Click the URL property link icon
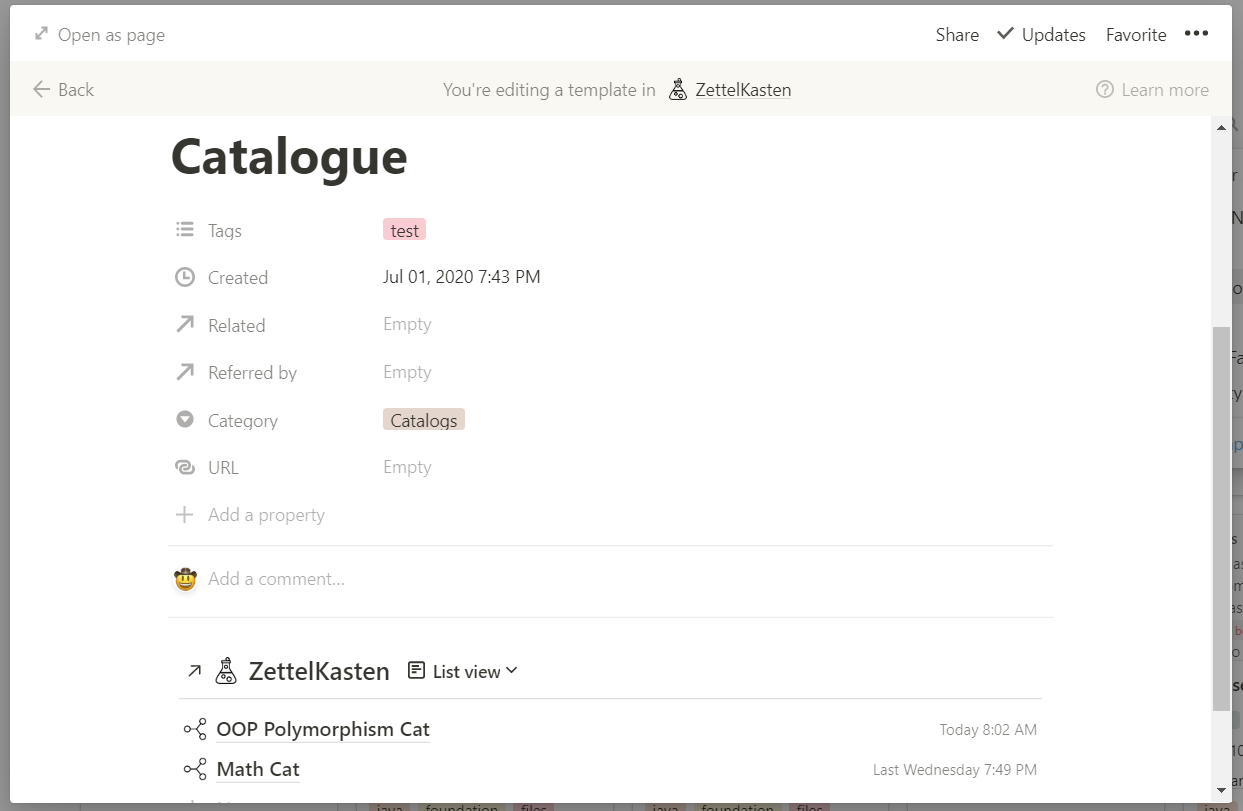 (x=185, y=467)
